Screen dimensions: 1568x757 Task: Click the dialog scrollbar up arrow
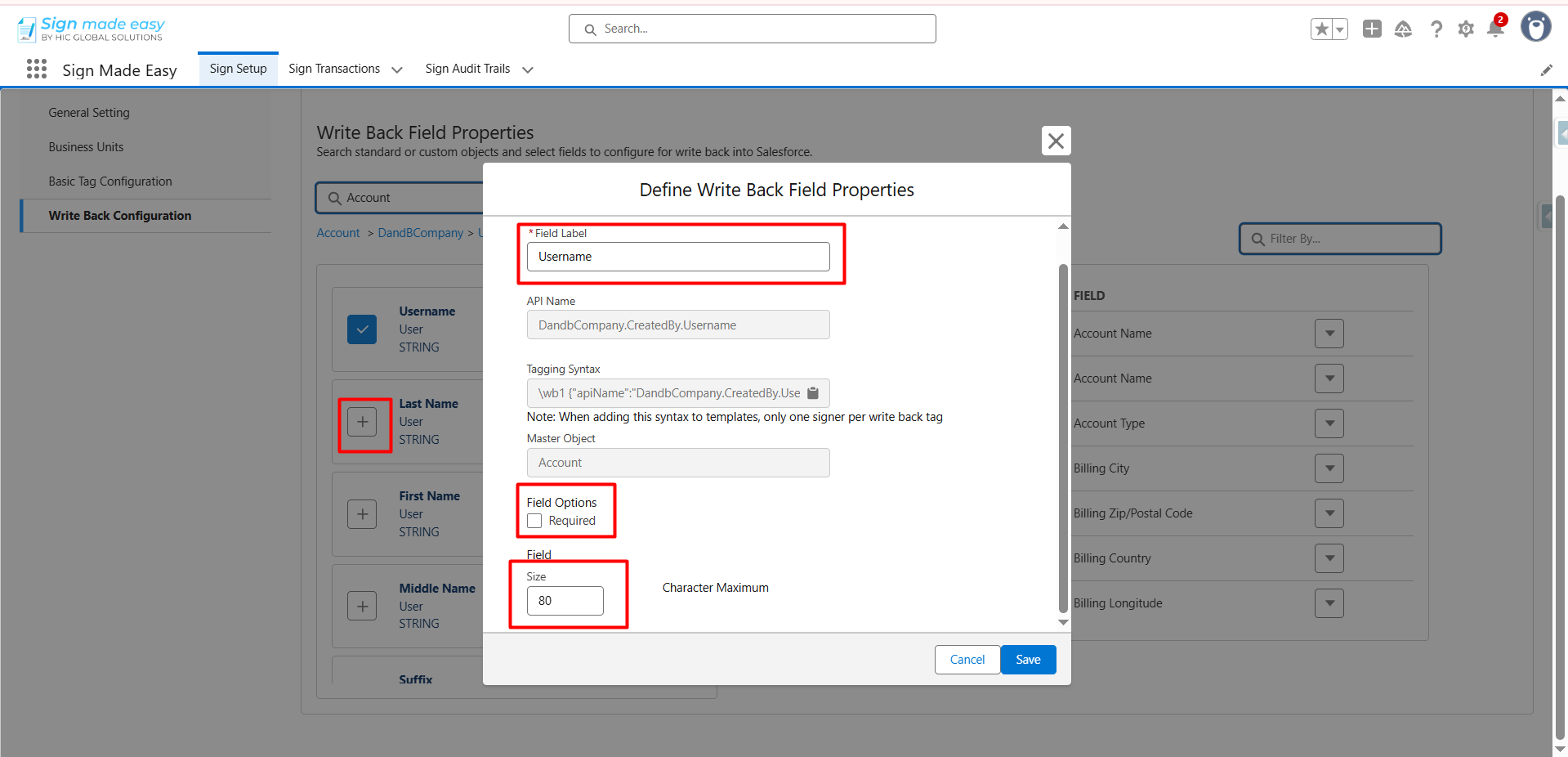pyautogui.click(x=1063, y=226)
